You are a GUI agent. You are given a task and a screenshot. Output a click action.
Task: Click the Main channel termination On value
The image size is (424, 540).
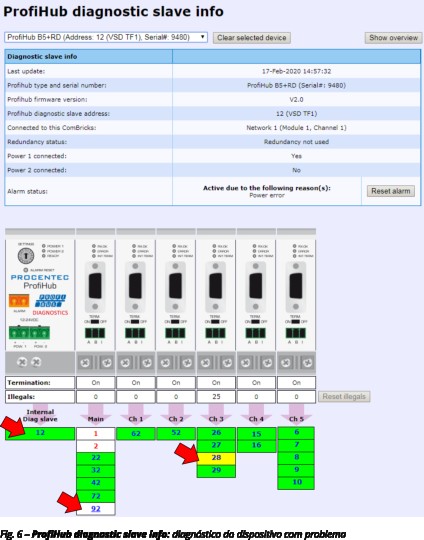(x=95, y=383)
